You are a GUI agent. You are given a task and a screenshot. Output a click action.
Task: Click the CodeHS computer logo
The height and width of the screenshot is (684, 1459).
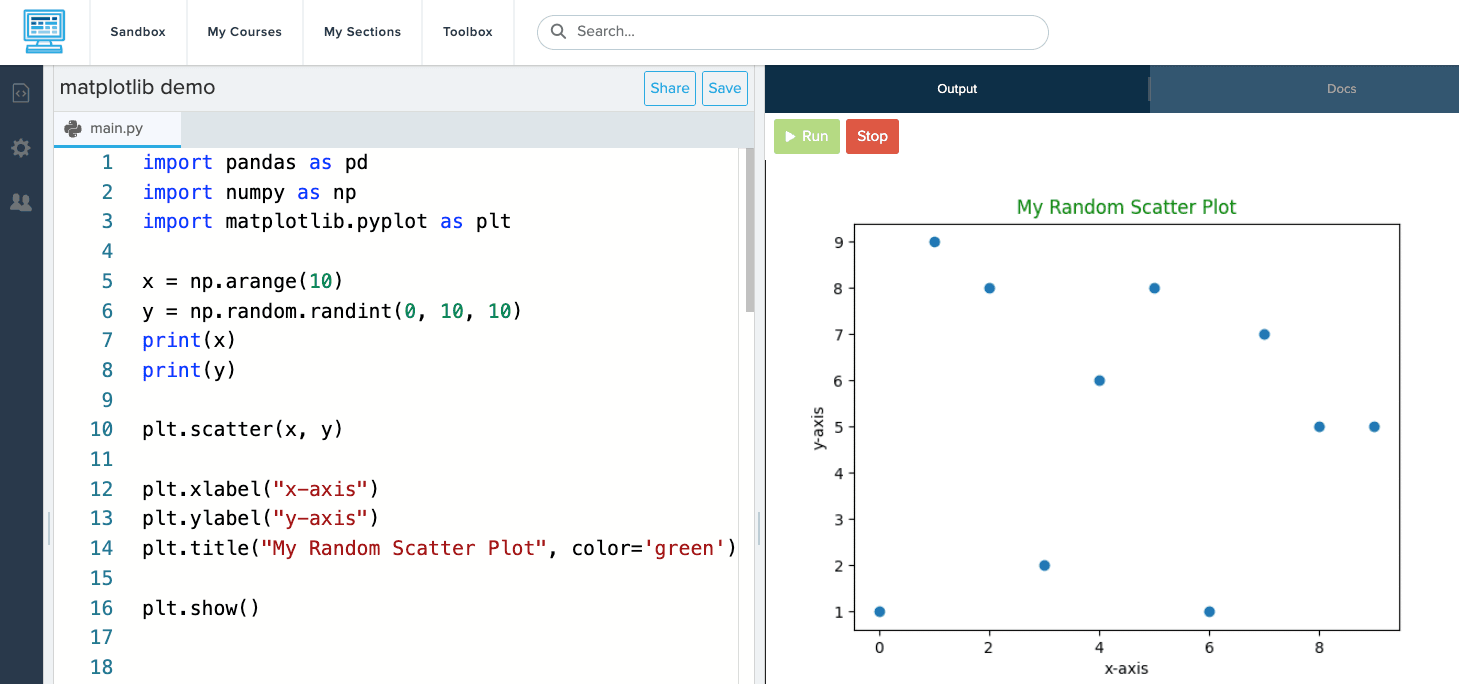tap(44, 32)
